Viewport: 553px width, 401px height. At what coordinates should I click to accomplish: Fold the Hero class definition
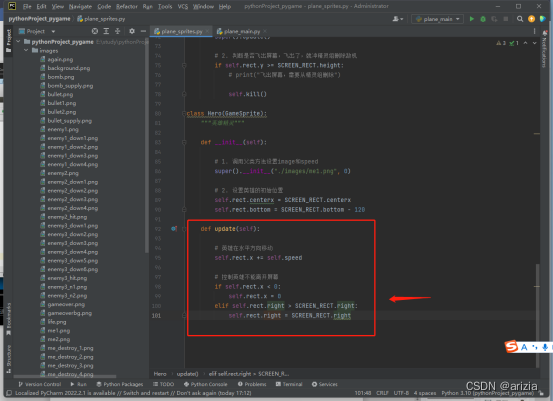coord(184,114)
